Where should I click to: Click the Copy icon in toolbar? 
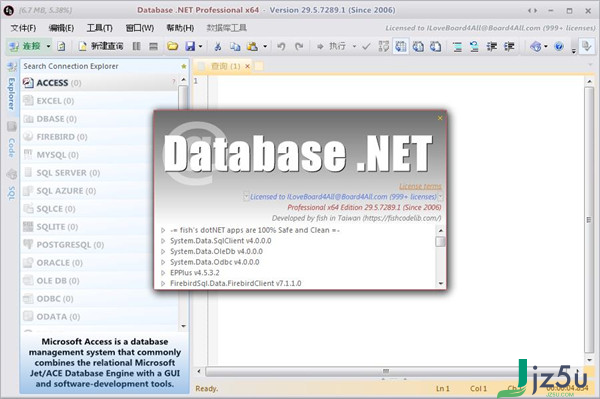tap(235, 47)
